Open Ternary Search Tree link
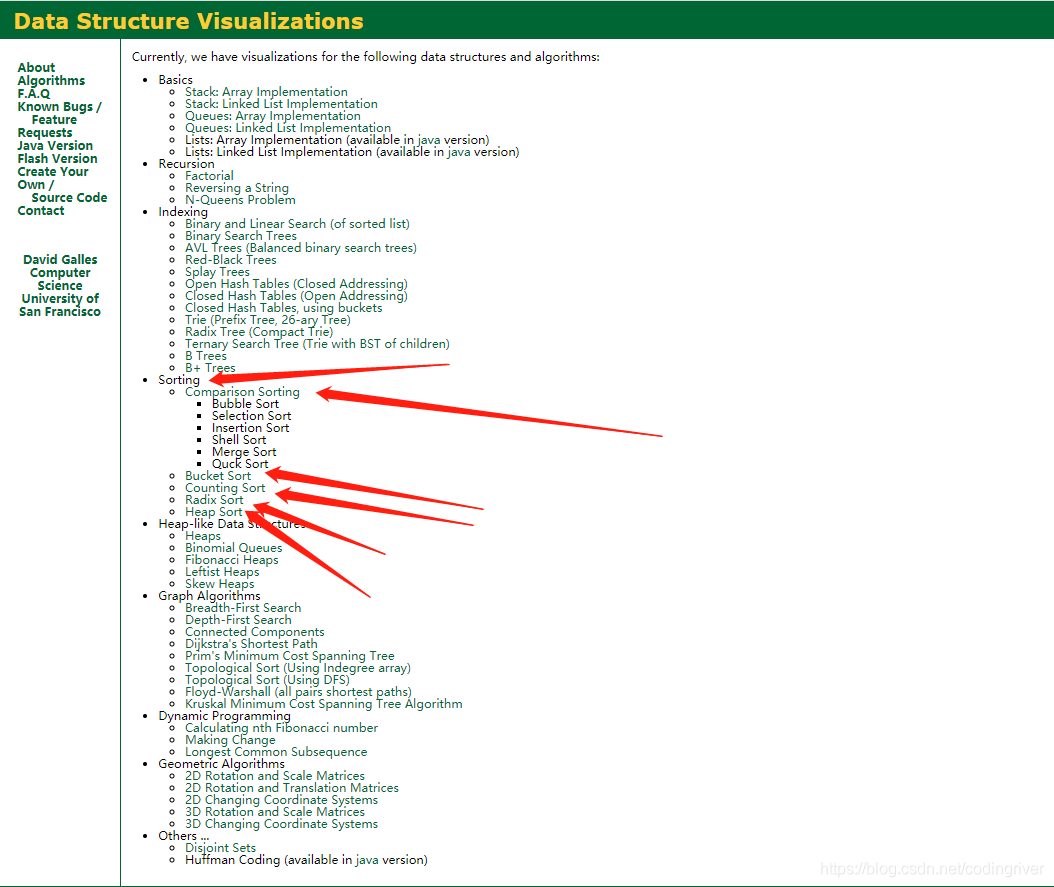This screenshot has height=887, width=1054. pyautogui.click(x=317, y=344)
